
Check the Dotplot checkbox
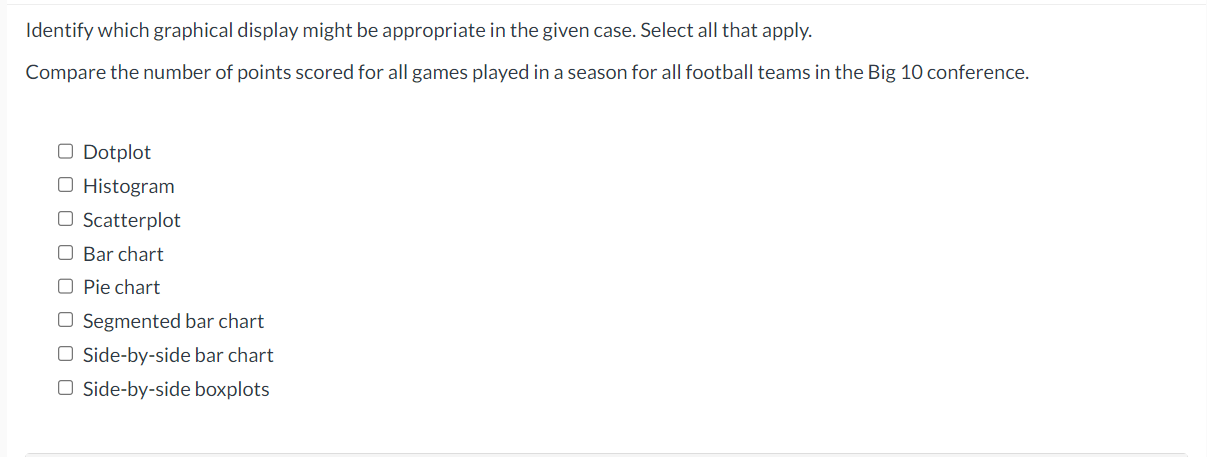[x=66, y=152]
